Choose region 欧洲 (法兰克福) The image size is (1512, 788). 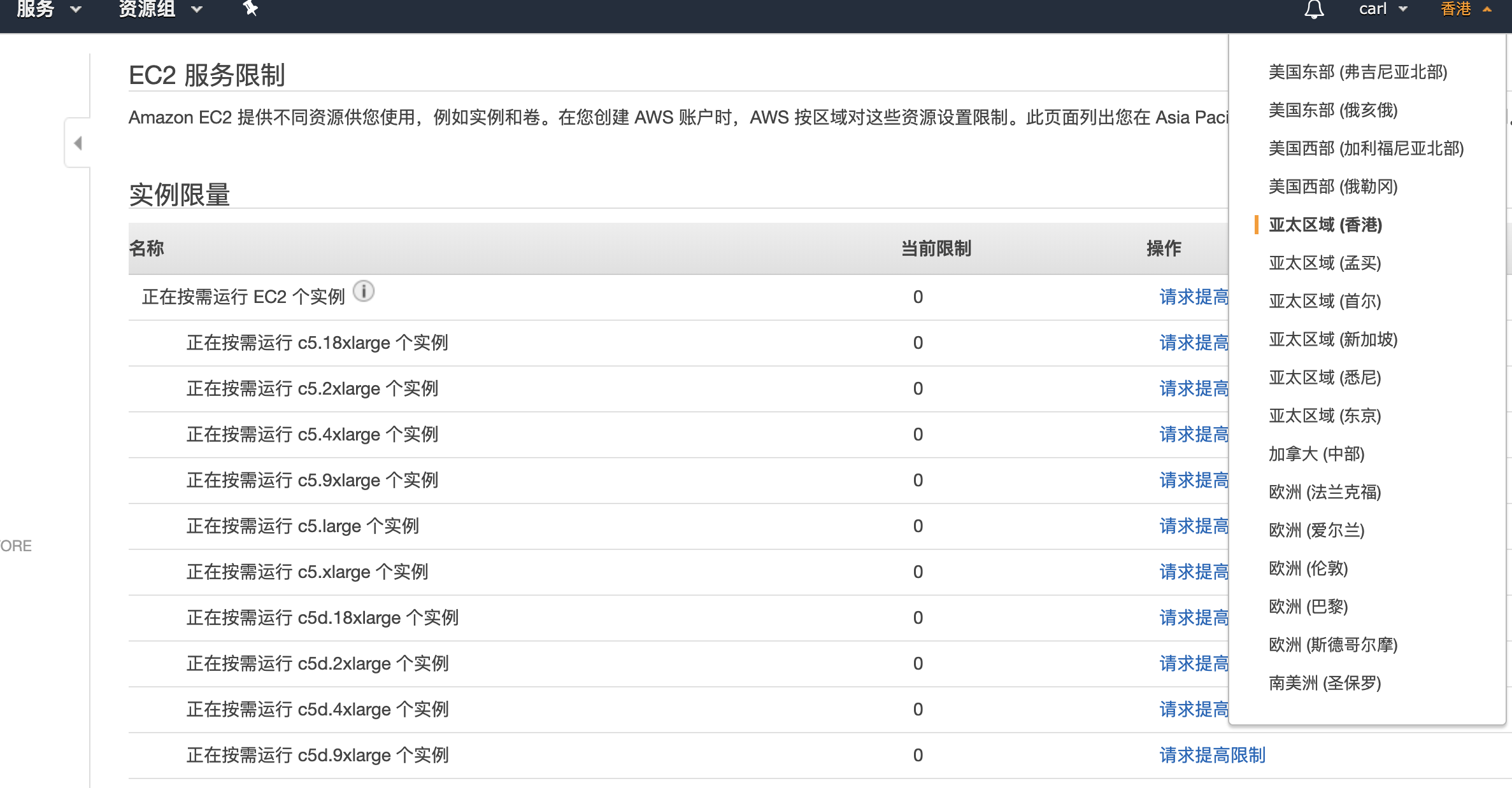[x=1324, y=492]
